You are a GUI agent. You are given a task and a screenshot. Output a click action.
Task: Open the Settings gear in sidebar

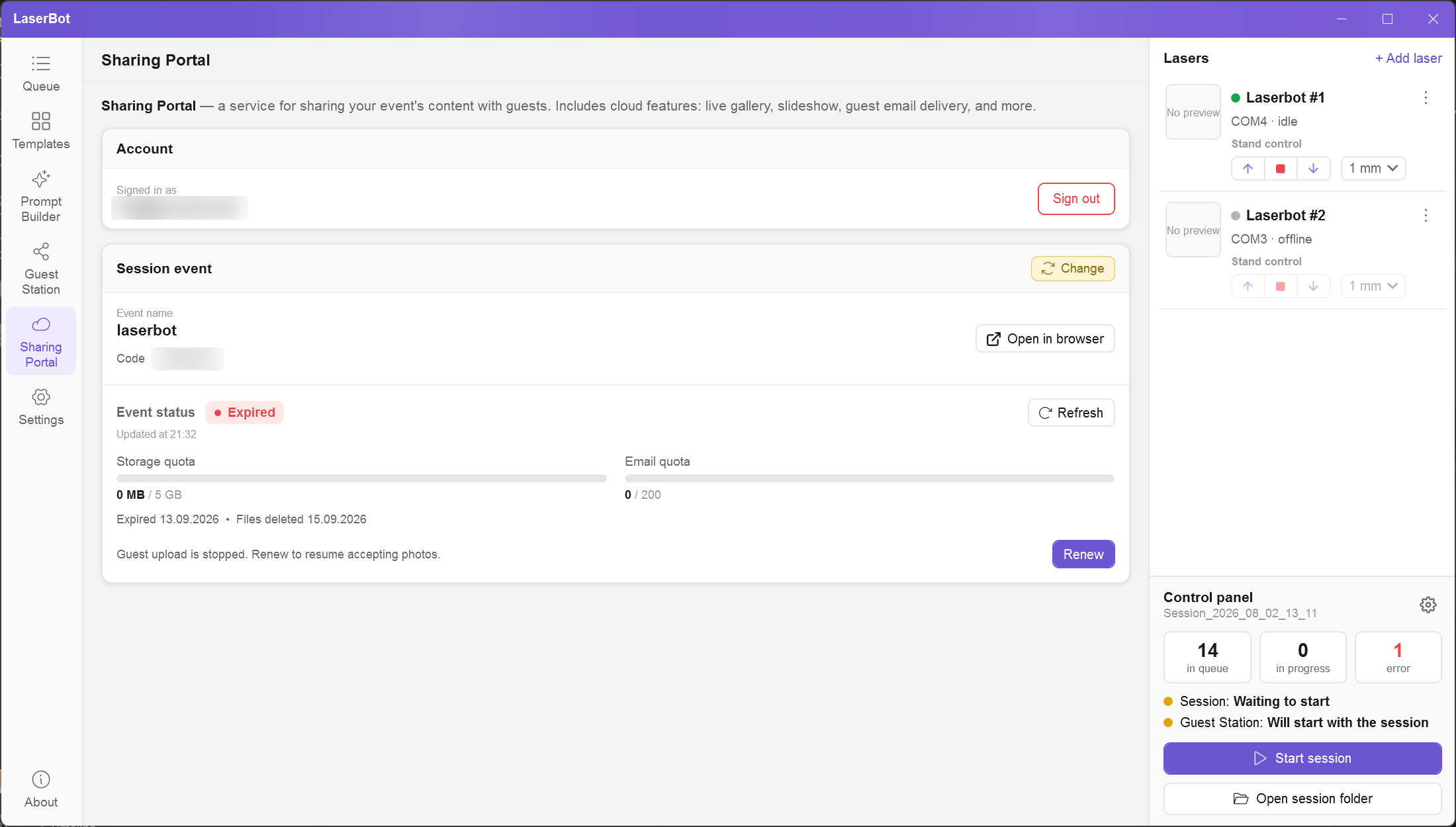click(x=41, y=397)
